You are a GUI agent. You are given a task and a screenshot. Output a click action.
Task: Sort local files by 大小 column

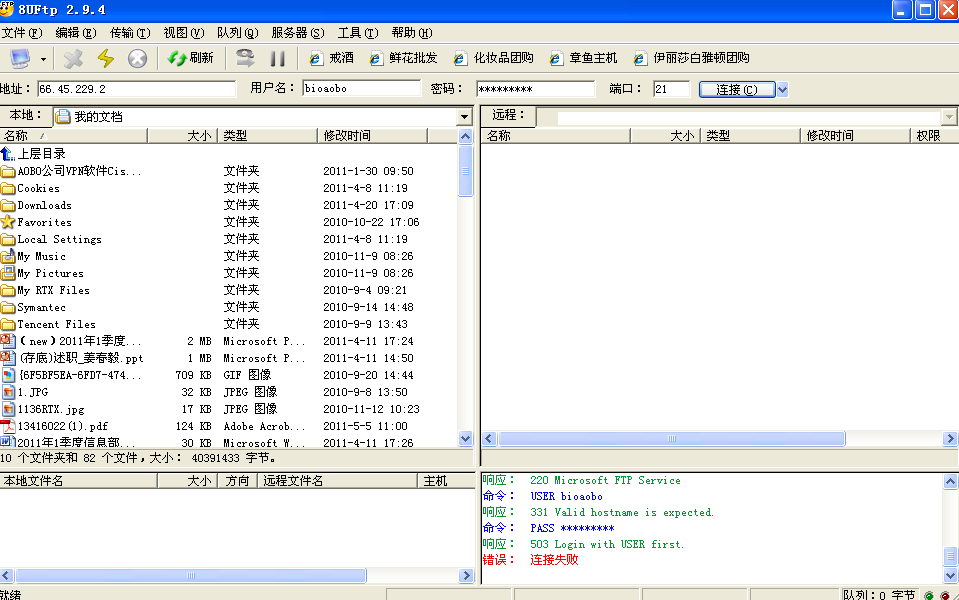(181, 135)
